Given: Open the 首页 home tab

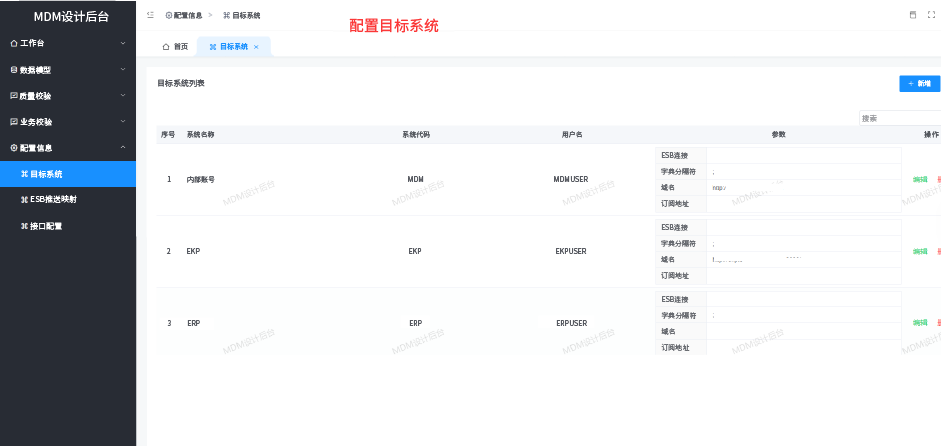Looking at the screenshot, I should click(175, 47).
